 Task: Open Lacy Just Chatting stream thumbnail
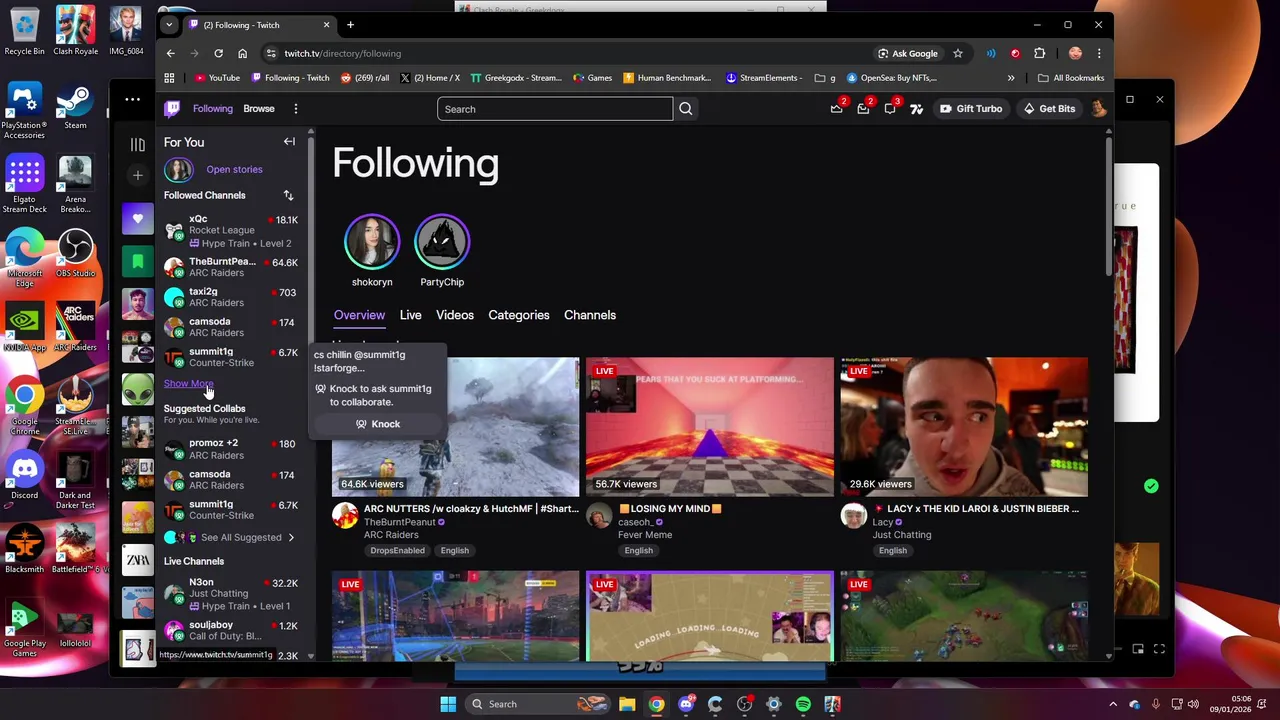(964, 427)
